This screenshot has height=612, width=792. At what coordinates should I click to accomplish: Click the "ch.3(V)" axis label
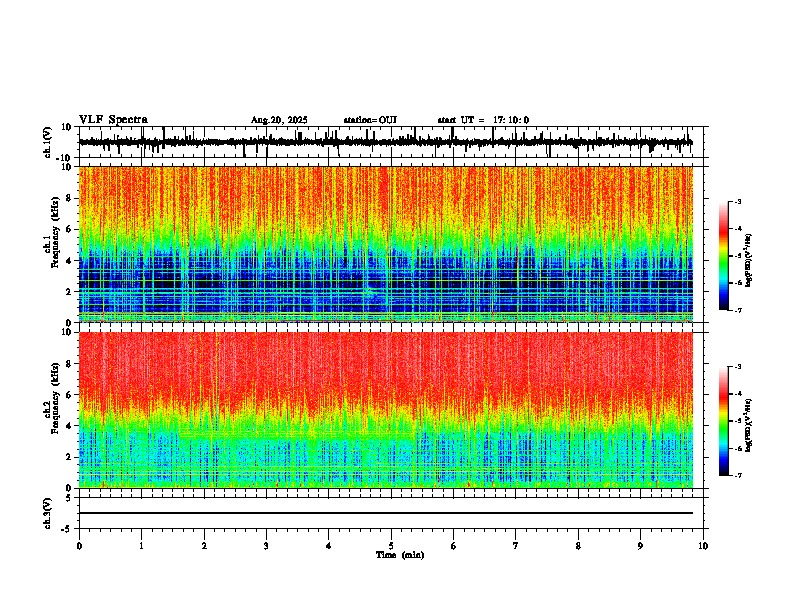point(47,513)
